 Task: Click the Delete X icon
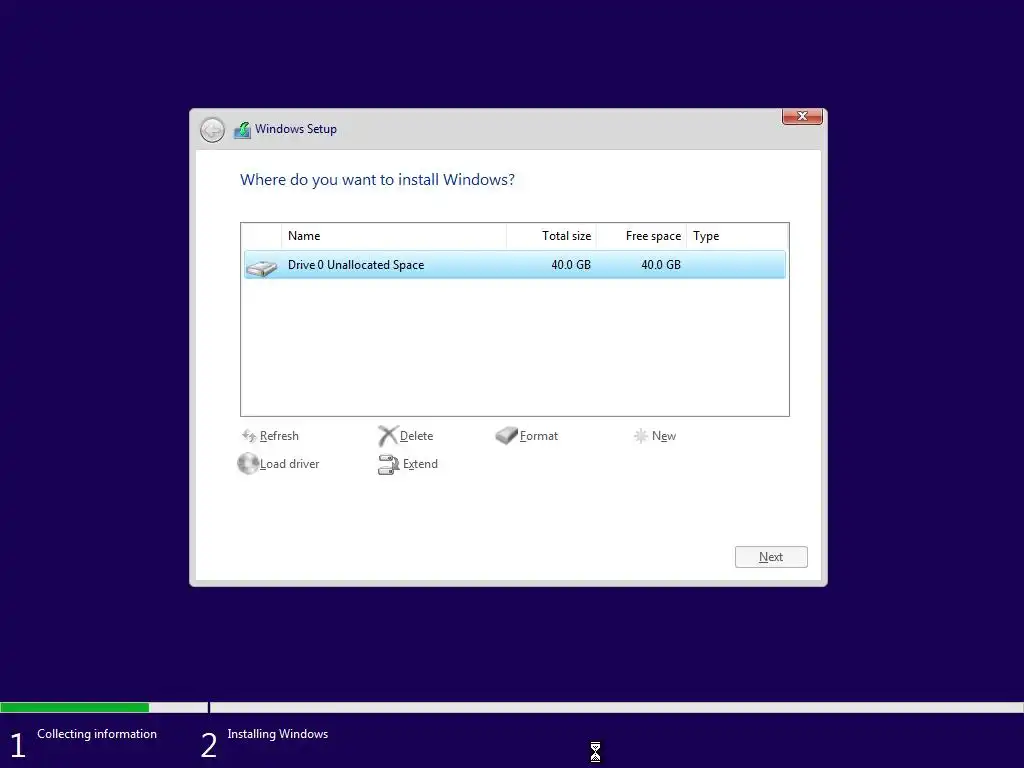click(x=387, y=436)
